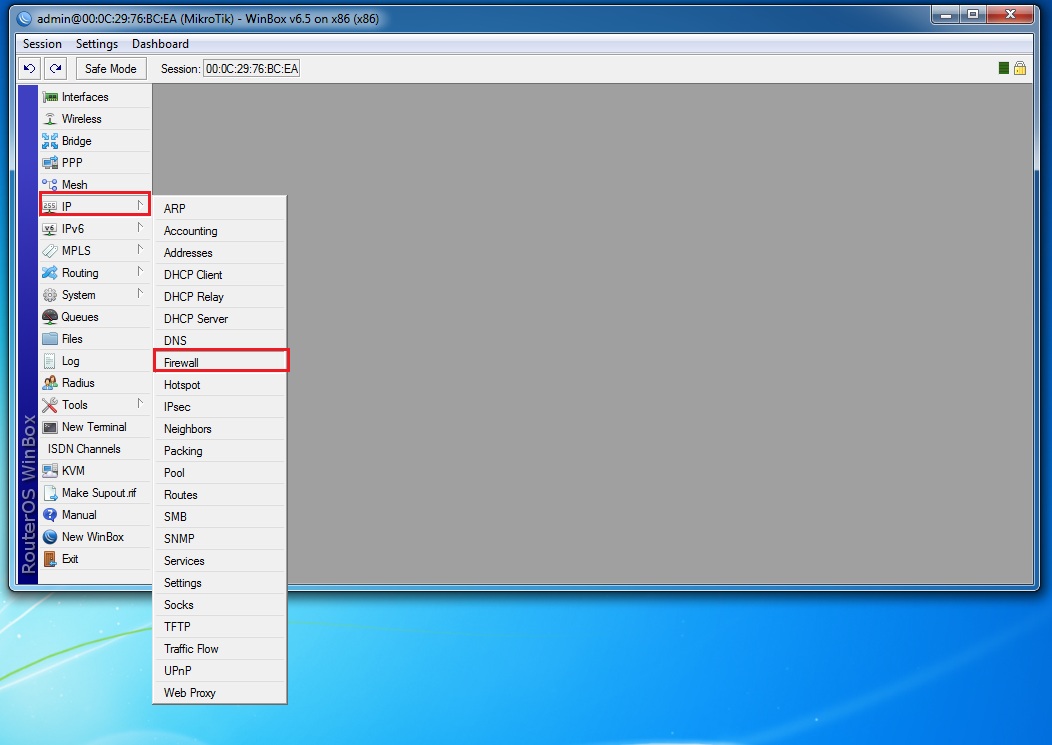Open ISDN Channels item

click(95, 449)
